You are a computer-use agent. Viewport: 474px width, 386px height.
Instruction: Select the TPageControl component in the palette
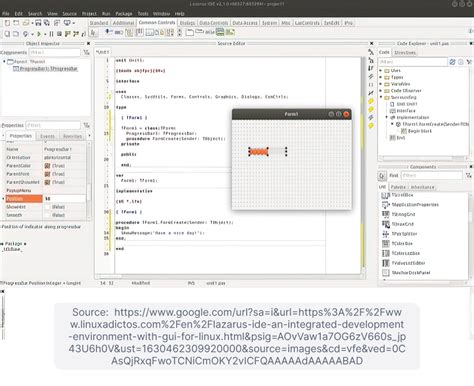click(x=189, y=32)
